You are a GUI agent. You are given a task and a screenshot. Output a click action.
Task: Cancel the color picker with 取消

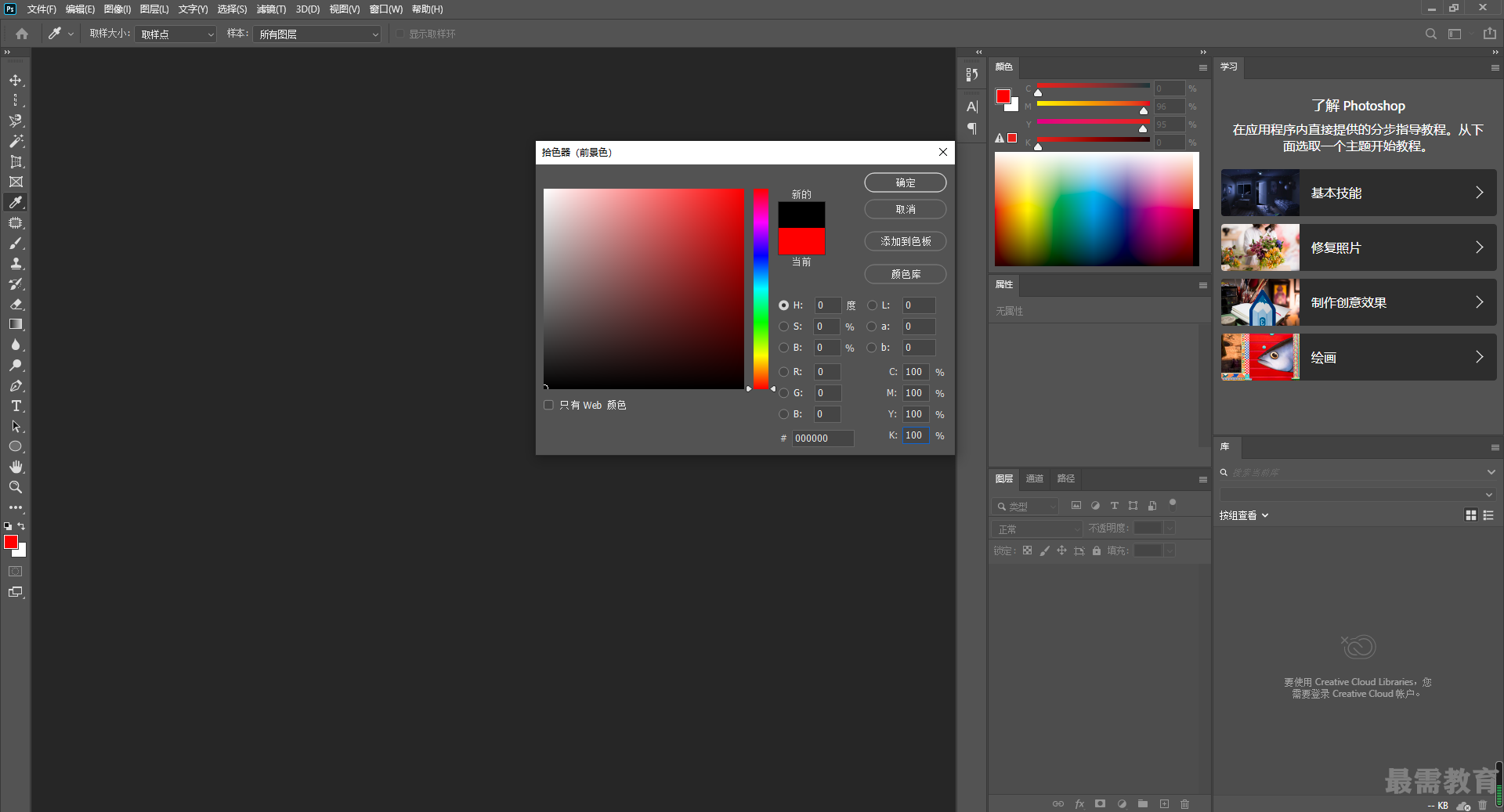906,209
